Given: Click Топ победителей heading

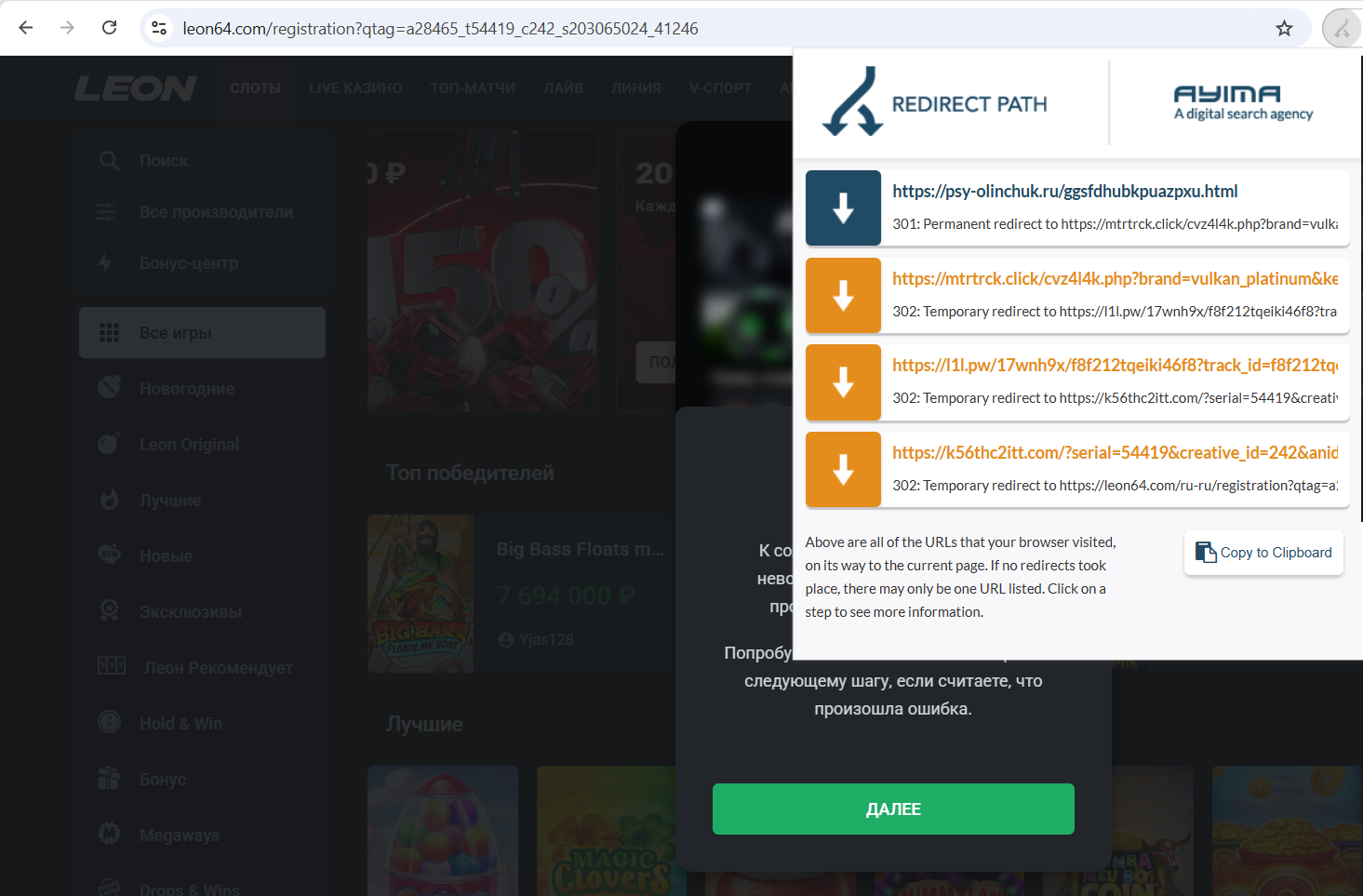Looking at the screenshot, I should [470, 473].
